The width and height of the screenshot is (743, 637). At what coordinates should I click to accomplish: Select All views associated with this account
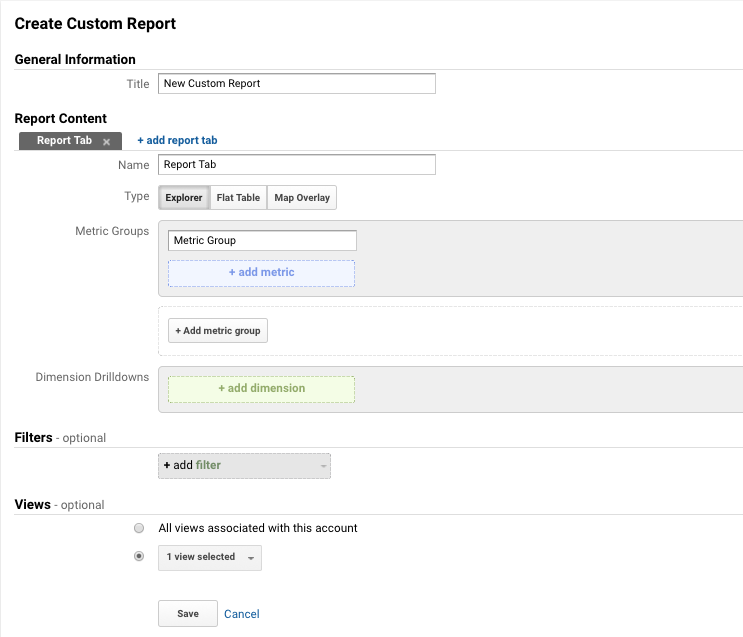[139, 528]
